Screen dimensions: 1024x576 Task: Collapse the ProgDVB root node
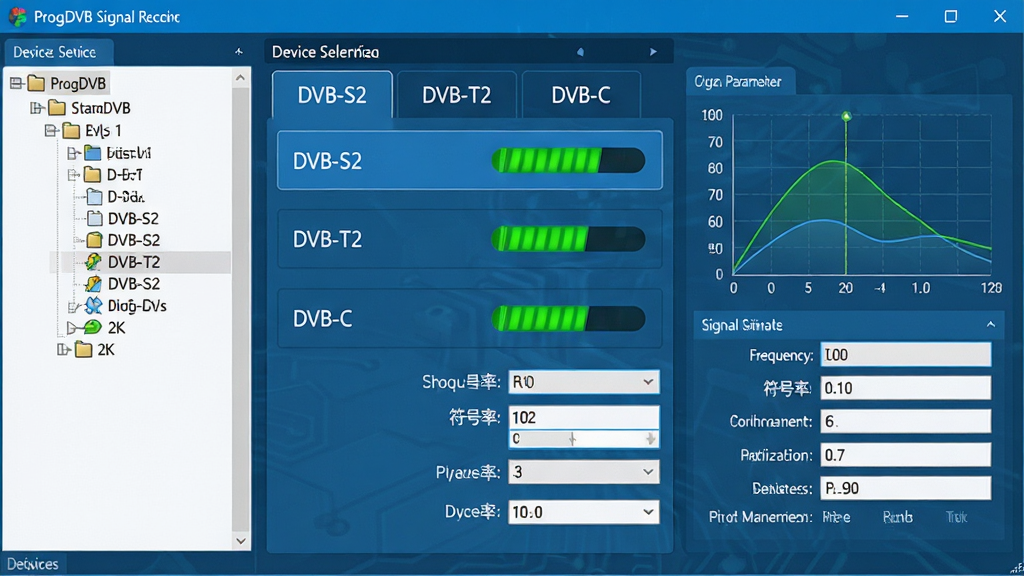tap(16, 84)
